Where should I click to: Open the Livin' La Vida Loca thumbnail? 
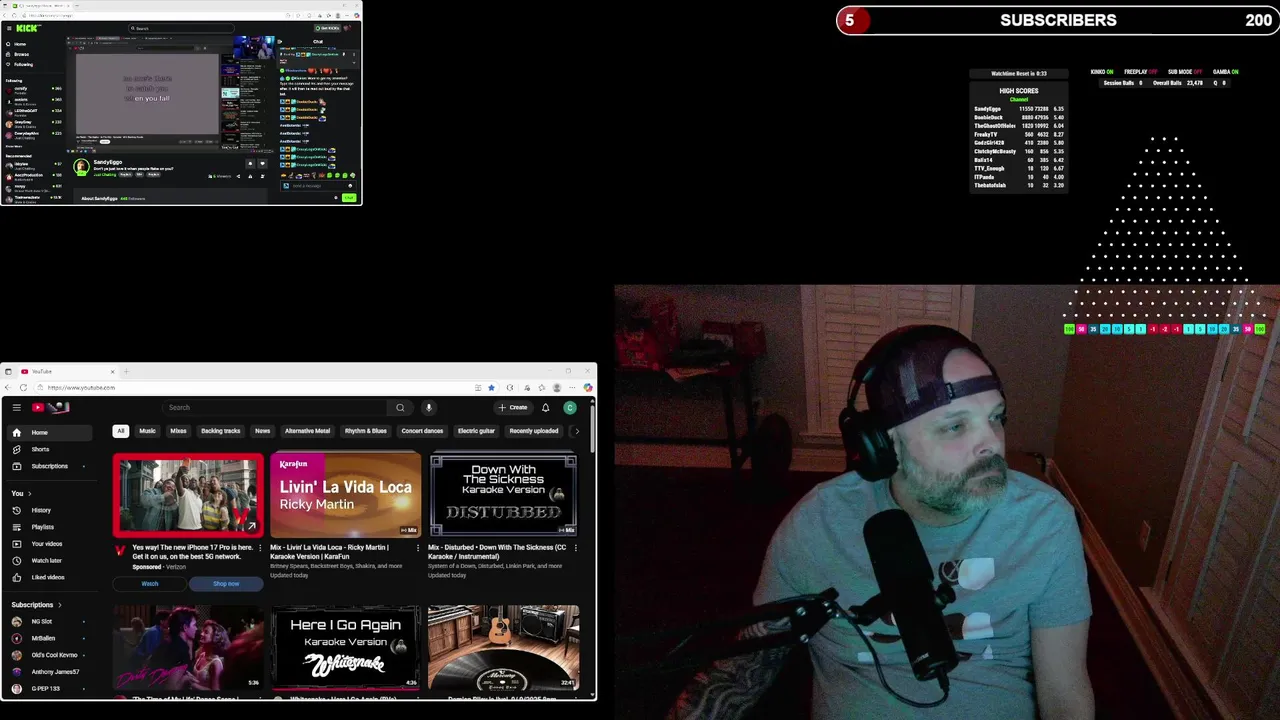[x=345, y=496]
